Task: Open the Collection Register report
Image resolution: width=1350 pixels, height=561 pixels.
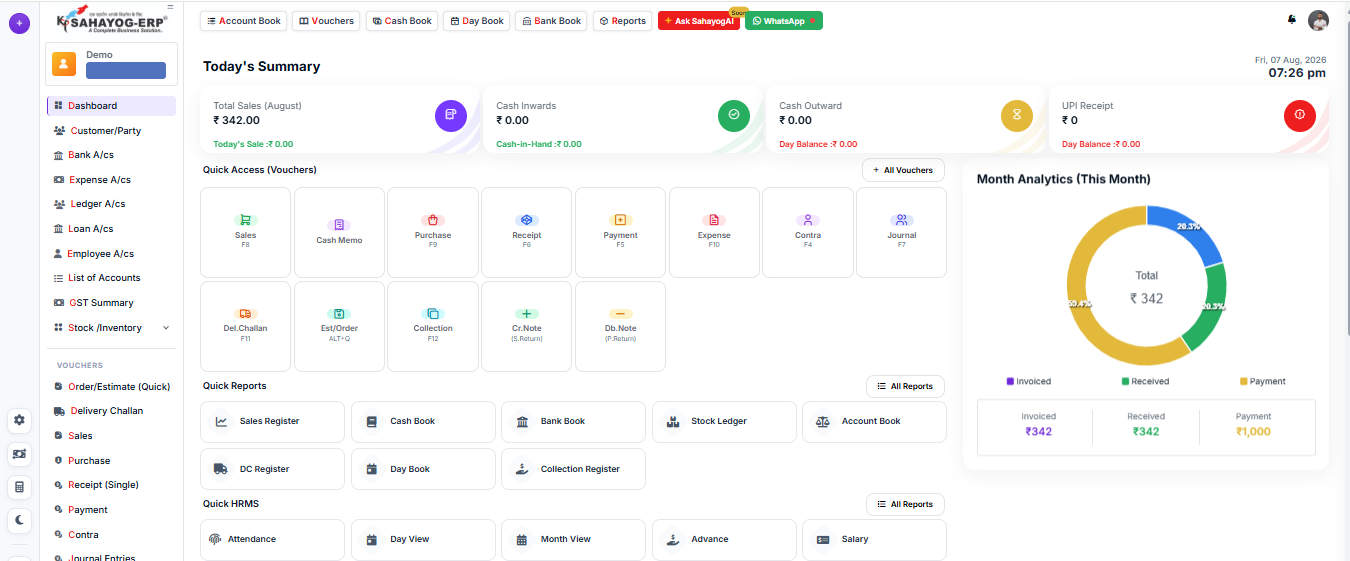Action: [573, 469]
